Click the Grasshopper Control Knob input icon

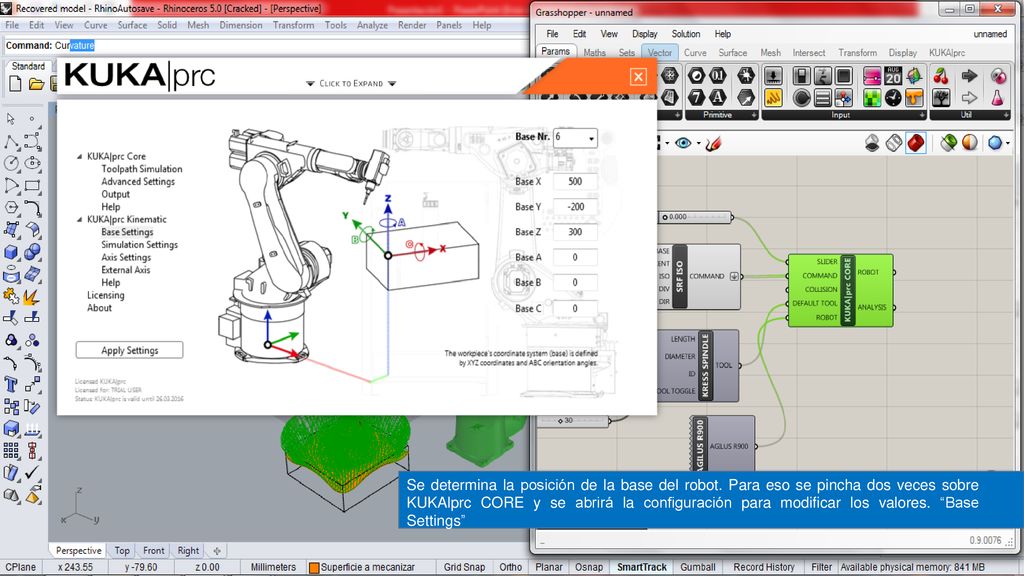(x=802, y=98)
